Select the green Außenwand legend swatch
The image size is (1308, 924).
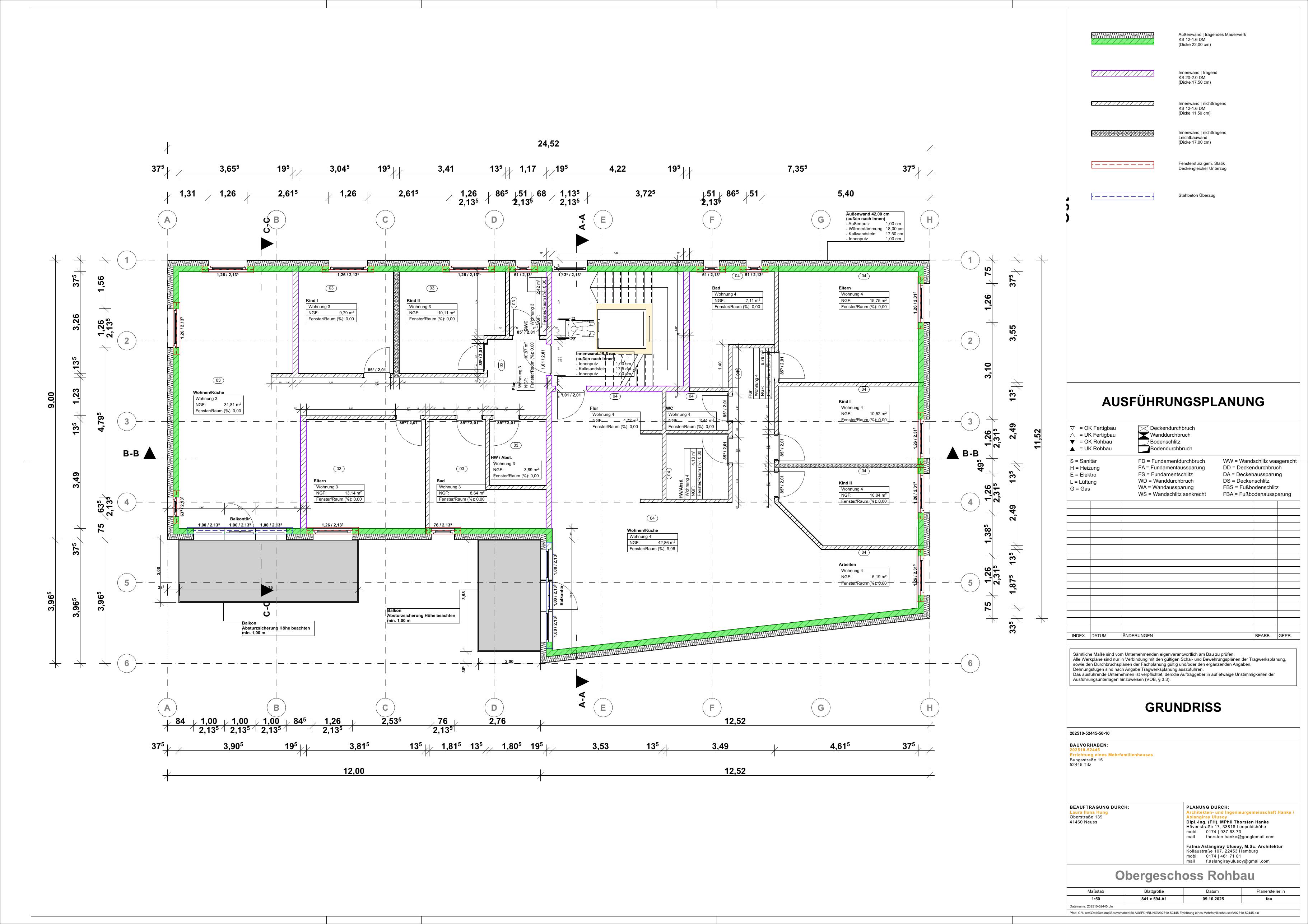click(1122, 39)
